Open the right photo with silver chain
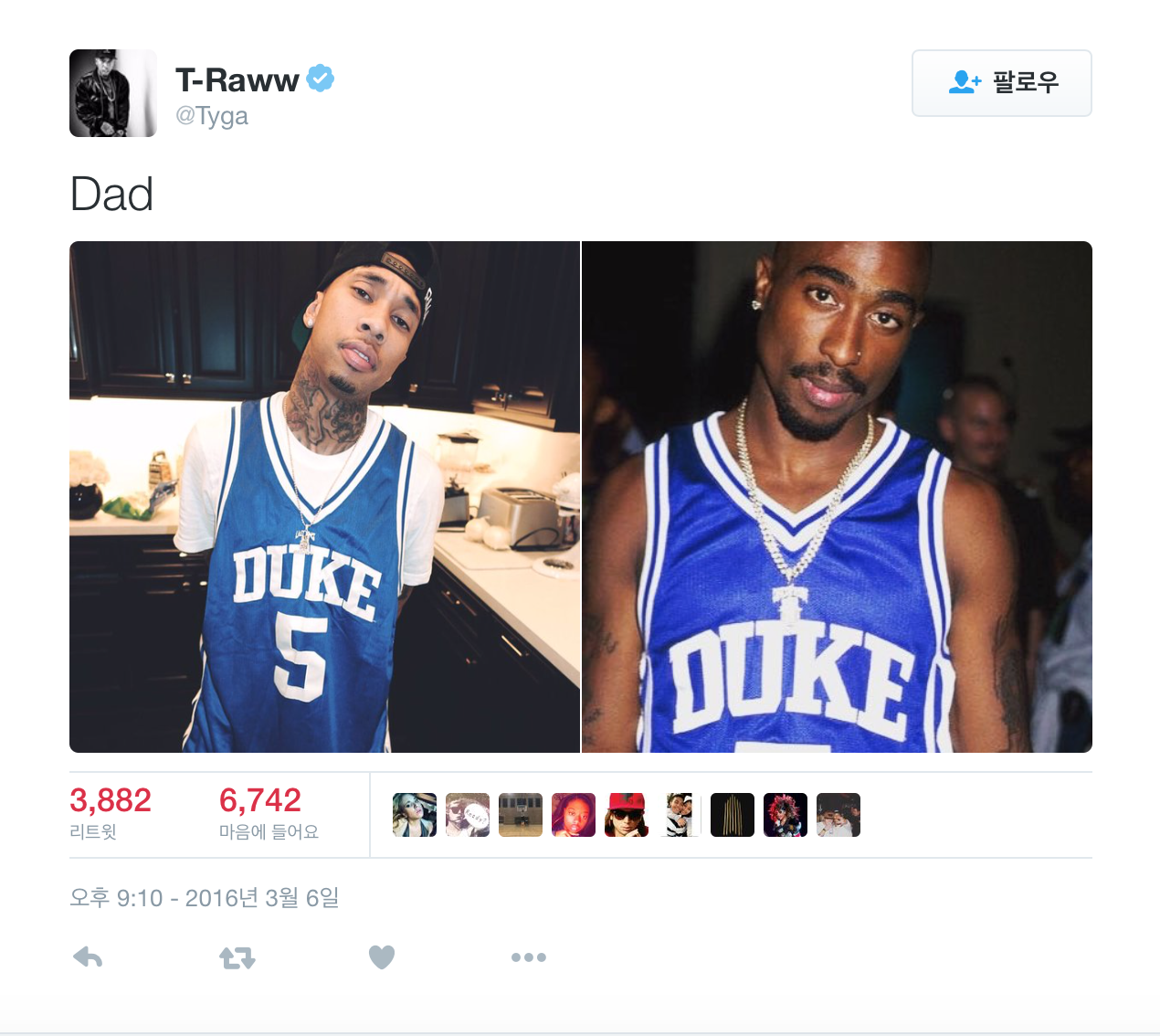This screenshot has width=1160, height=1036. pyautogui.click(x=837, y=497)
